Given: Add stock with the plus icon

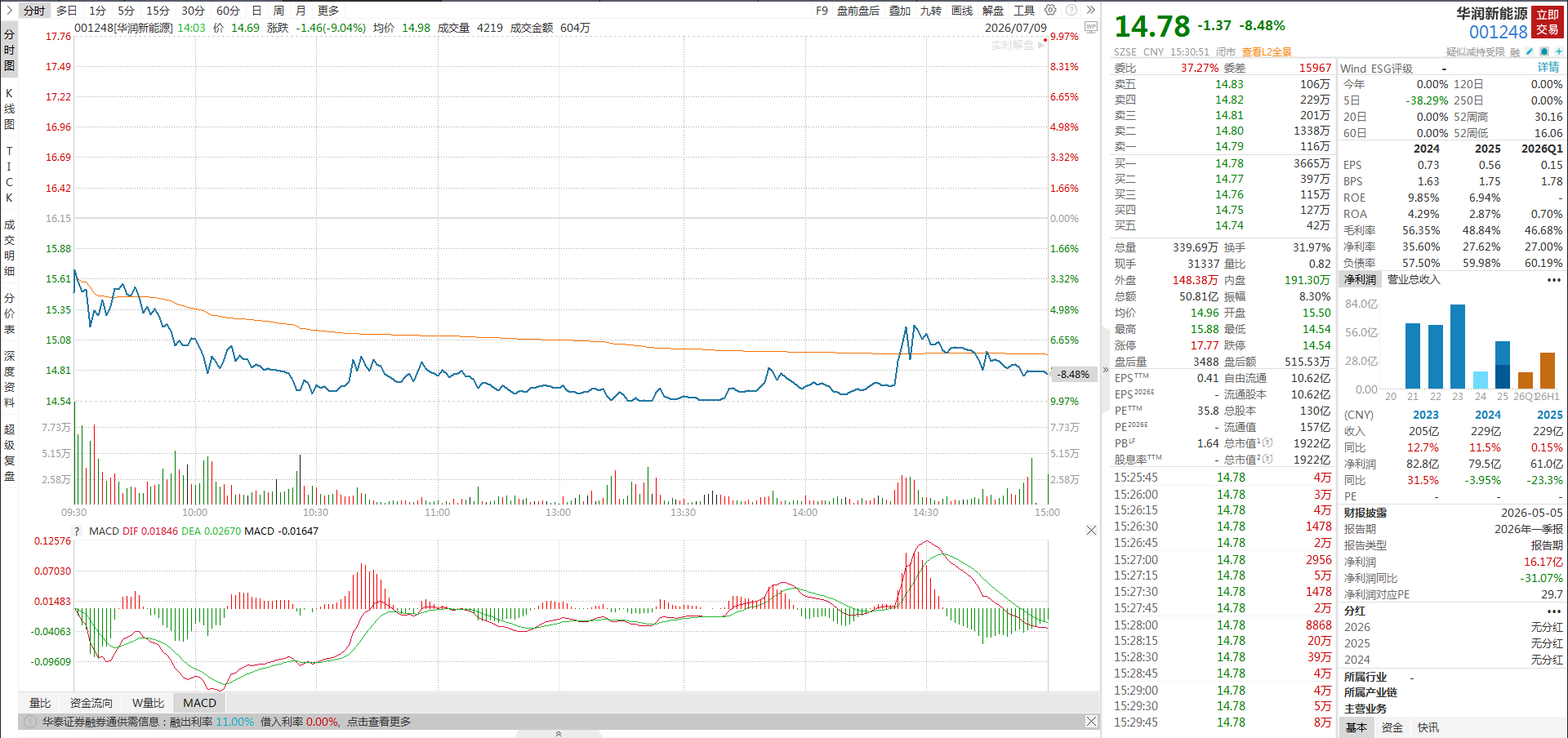Looking at the screenshot, I should 1558,51.
